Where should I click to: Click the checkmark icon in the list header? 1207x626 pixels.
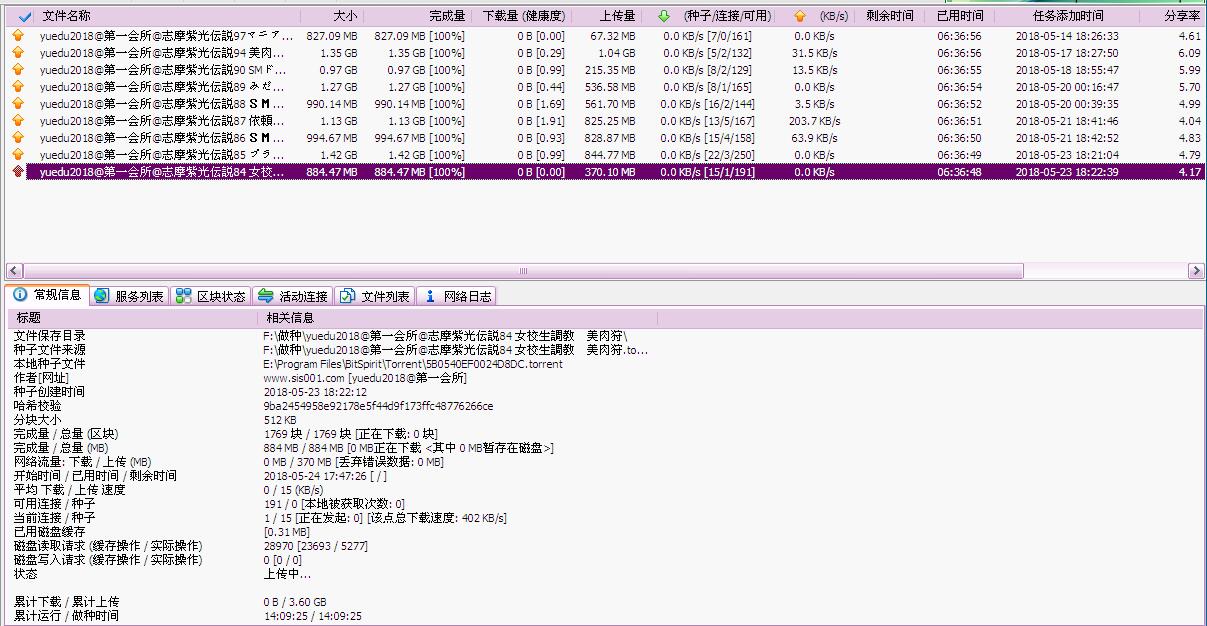(x=25, y=17)
